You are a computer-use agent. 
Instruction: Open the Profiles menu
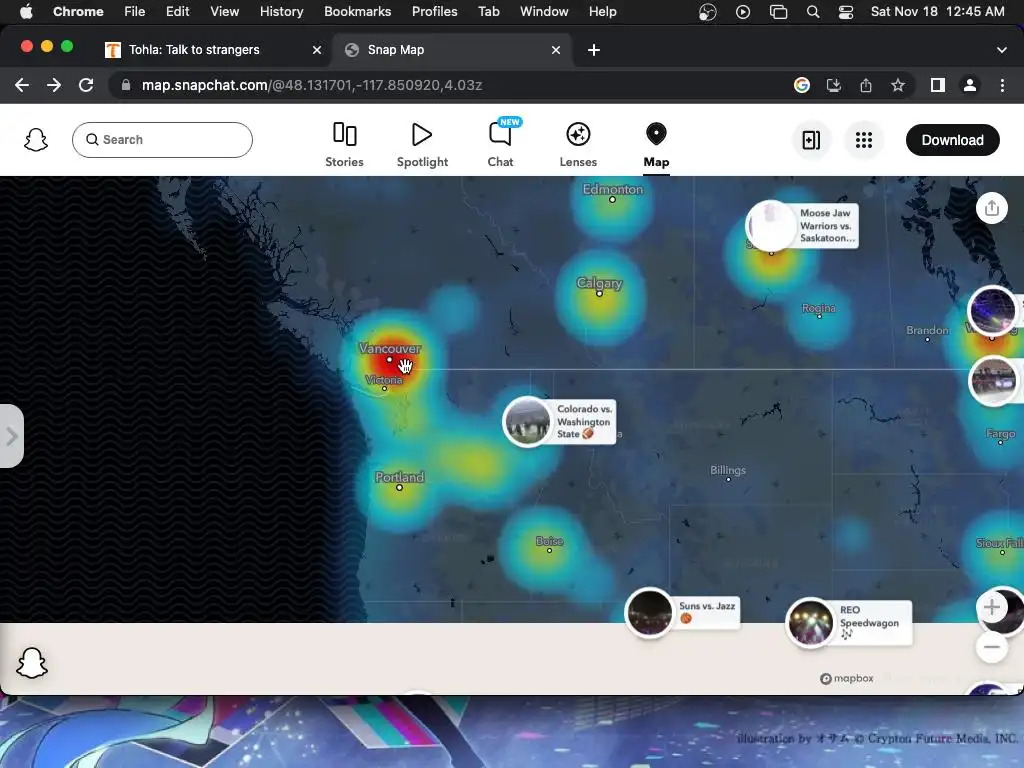[434, 12]
